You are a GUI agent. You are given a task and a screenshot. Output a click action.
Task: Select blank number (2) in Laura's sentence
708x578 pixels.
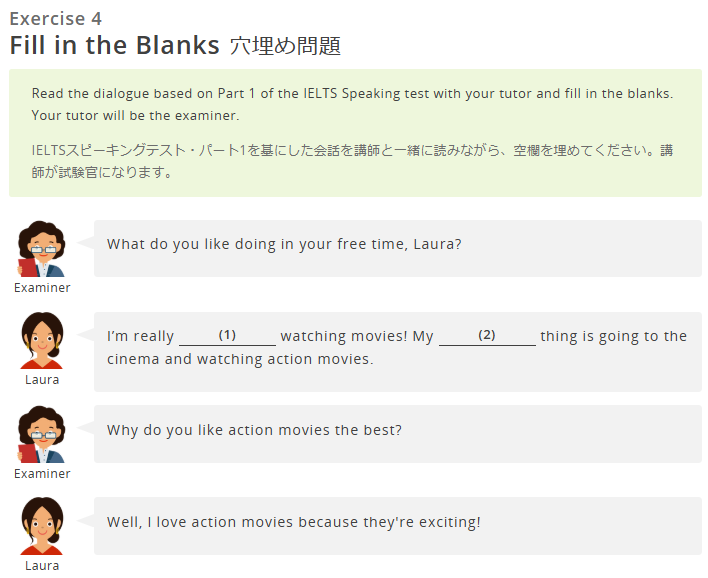click(487, 336)
